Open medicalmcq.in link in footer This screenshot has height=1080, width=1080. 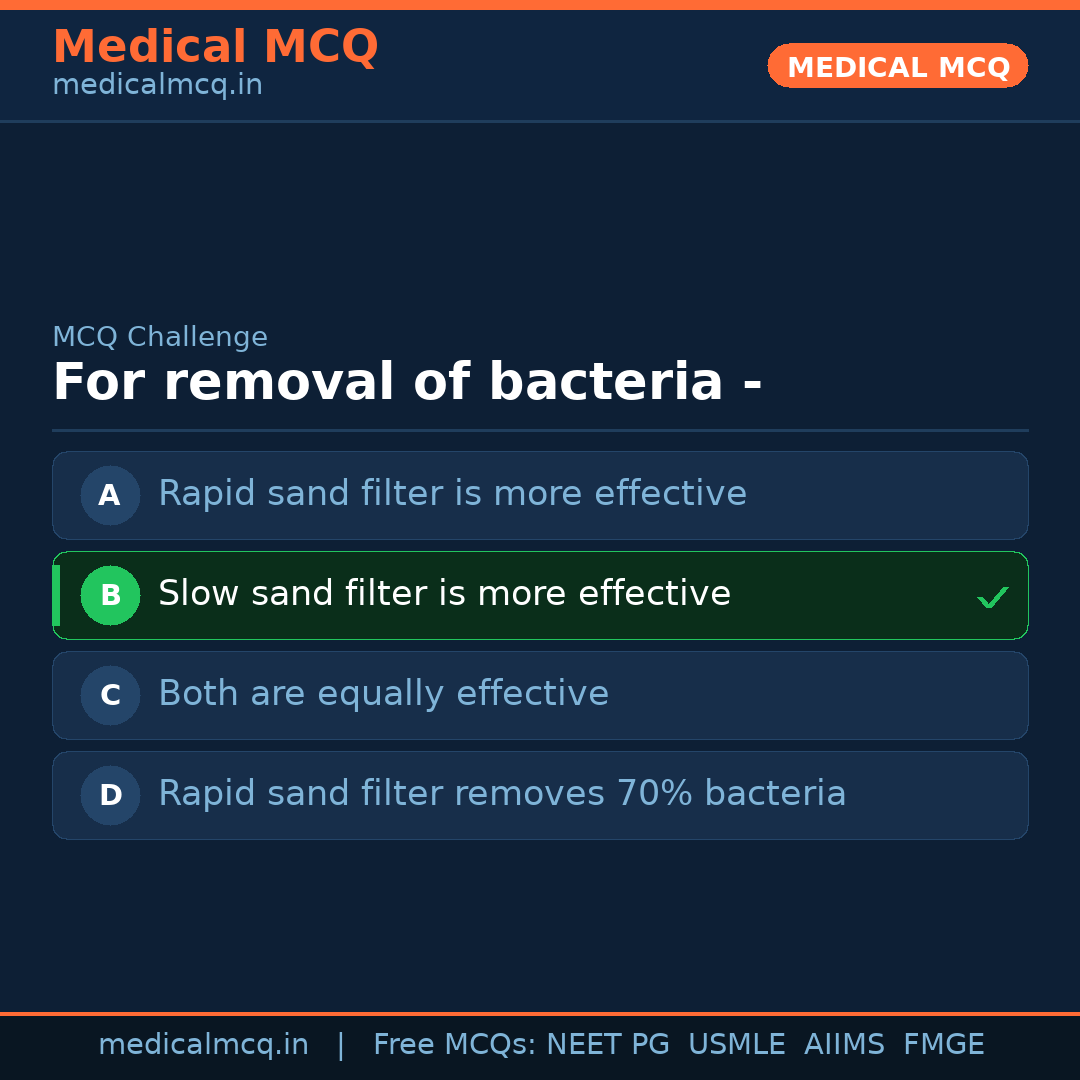click(x=203, y=1045)
